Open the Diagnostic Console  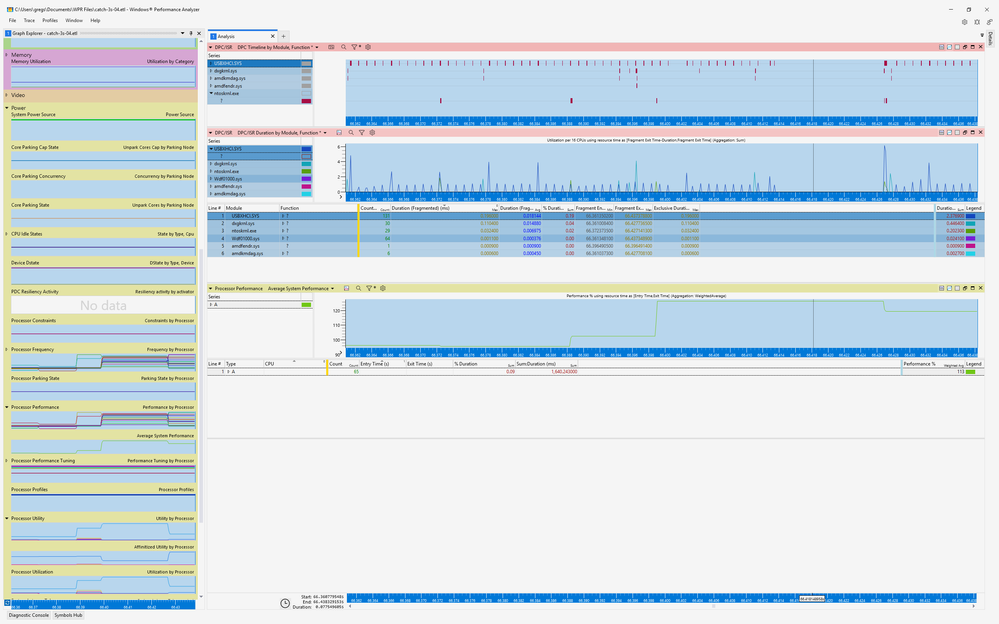pos(28,615)
